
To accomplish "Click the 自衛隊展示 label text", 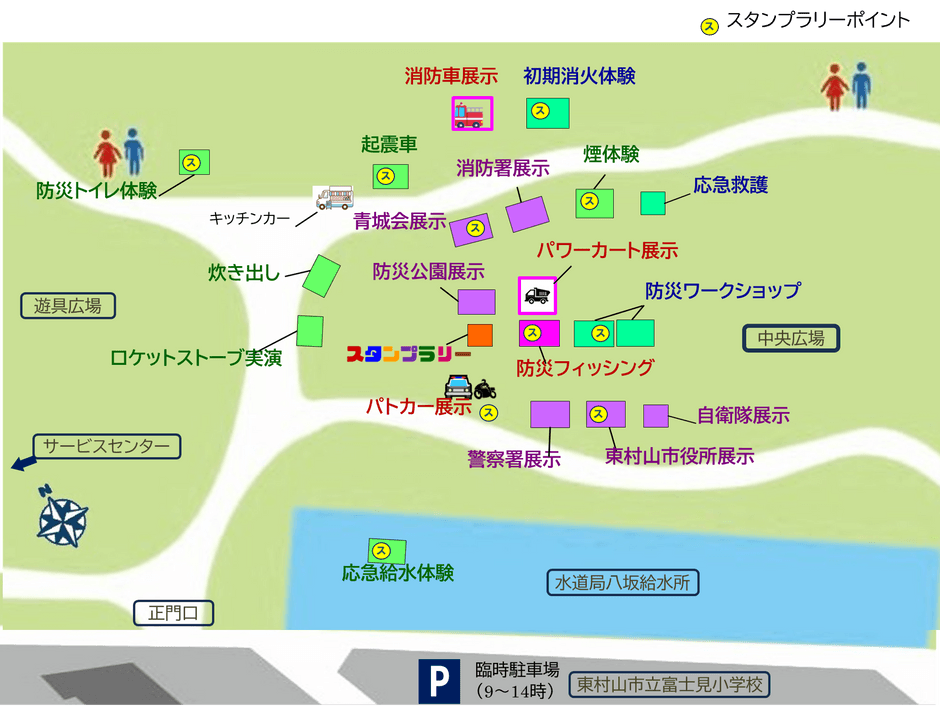I will (743, 415).
